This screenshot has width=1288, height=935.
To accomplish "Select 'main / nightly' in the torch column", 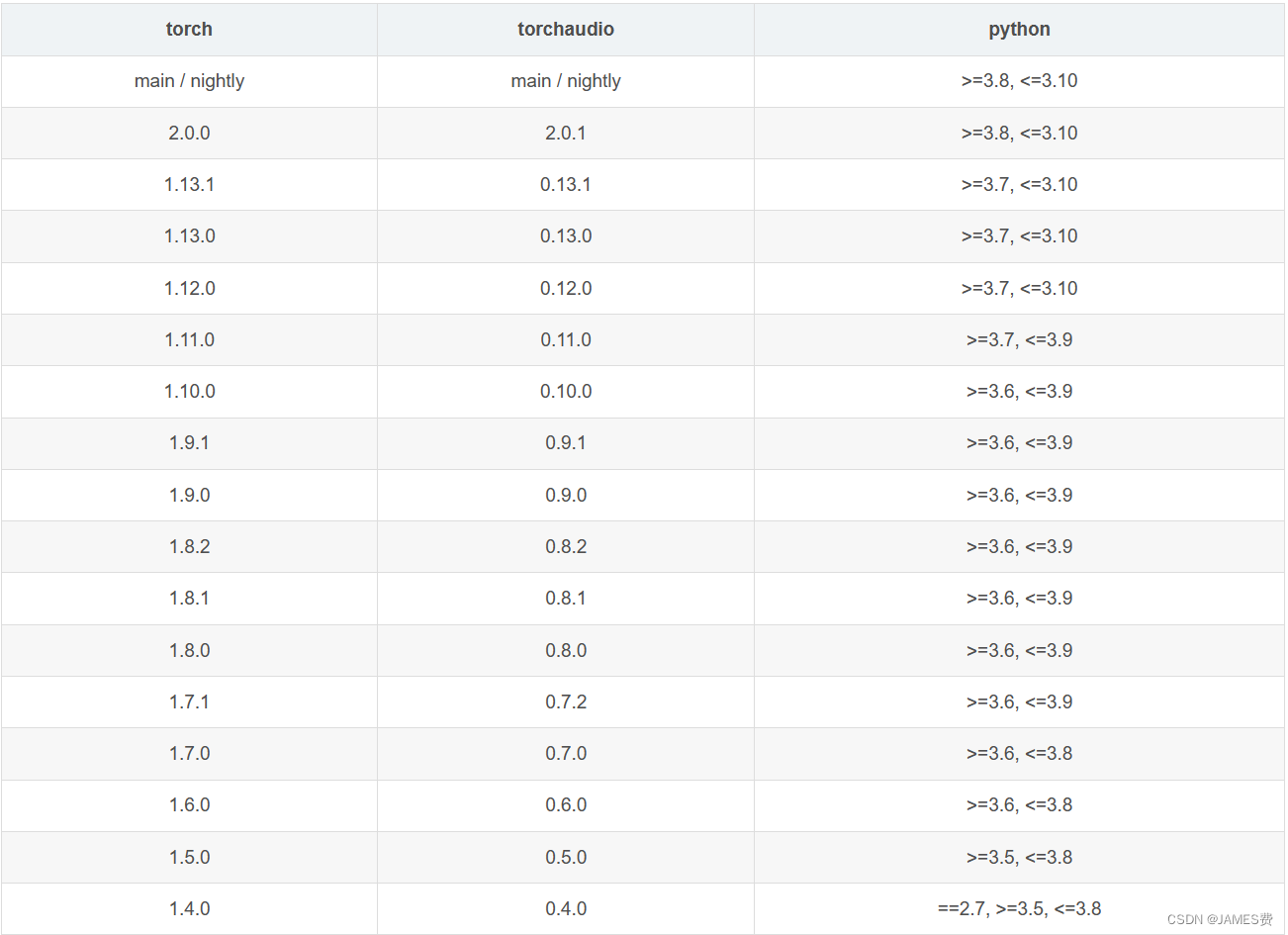I will (189, 81).
